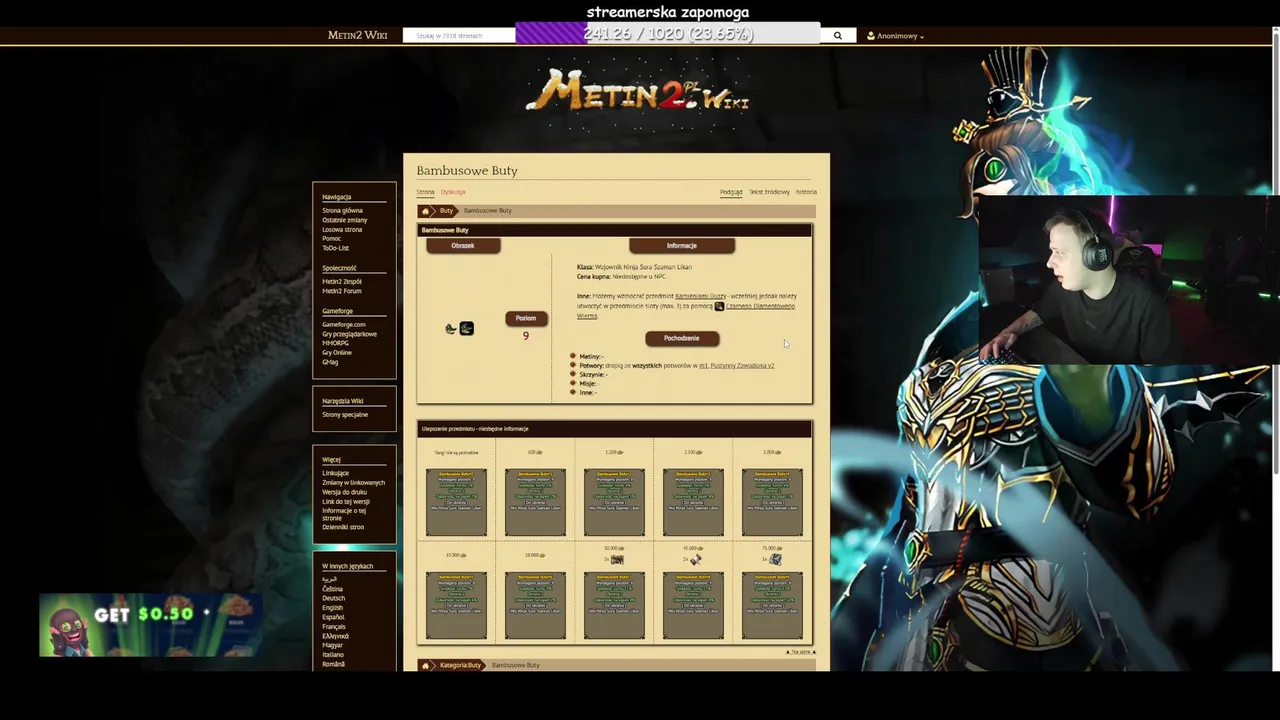The width and height of the screenshot is (1280, 720).
Task: Click the search magnifier icon in top bar
Action: coord(837,35)
